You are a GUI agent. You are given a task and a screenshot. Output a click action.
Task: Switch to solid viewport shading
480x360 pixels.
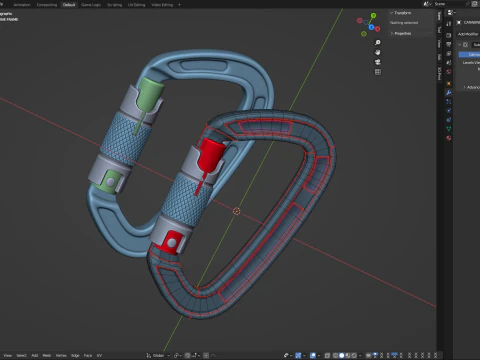tap(342, 355)
